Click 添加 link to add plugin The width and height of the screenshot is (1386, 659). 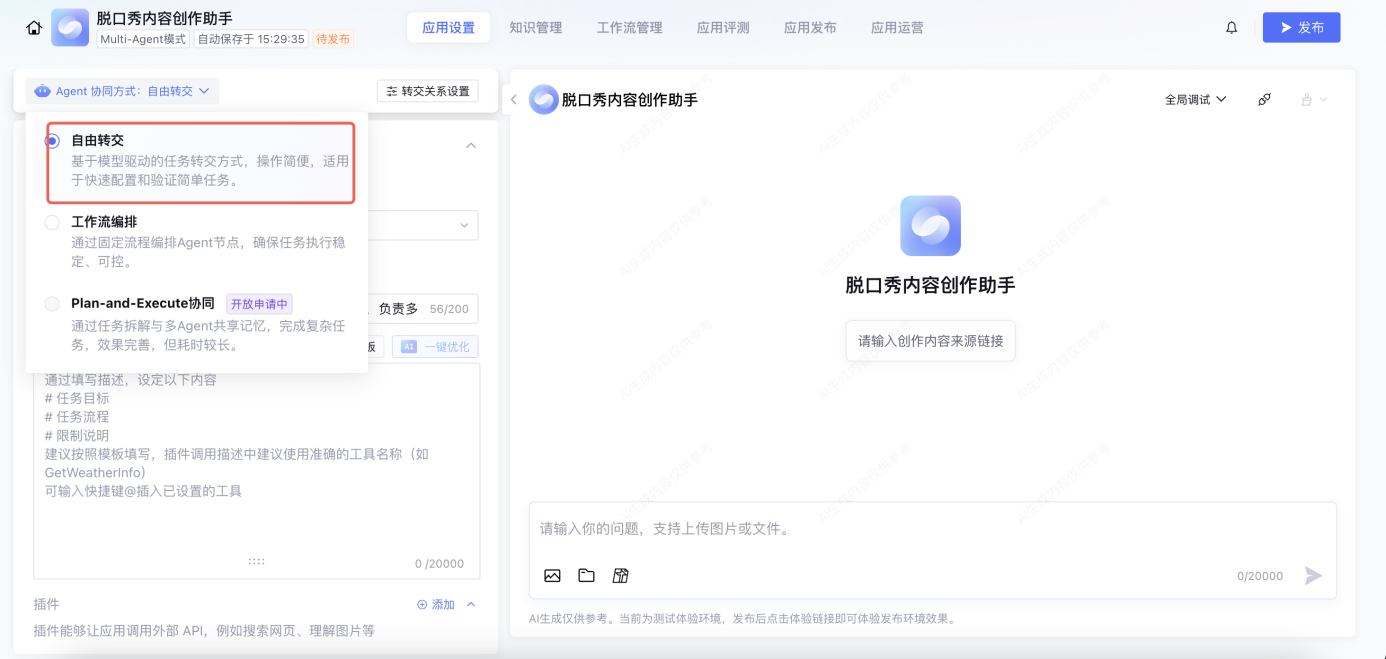[x=435, y=604]
